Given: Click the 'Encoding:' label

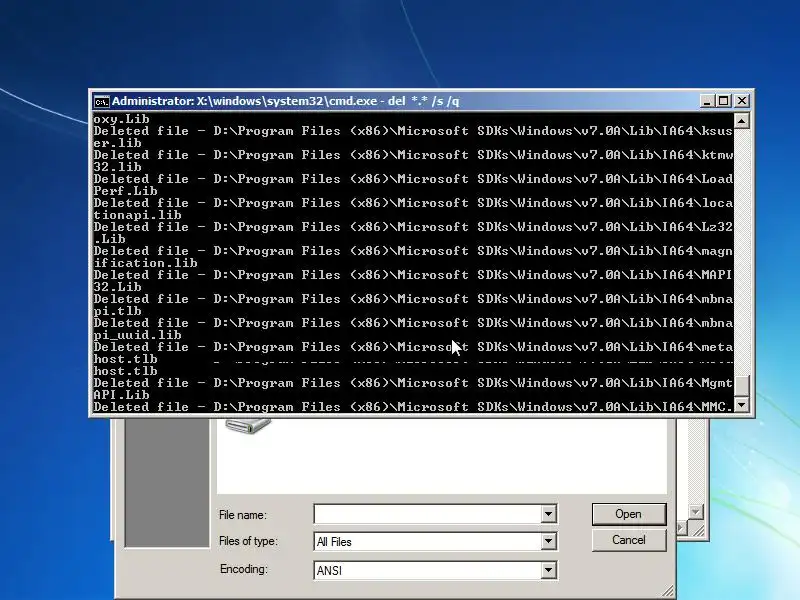Looking at the screenshot, I should coord(244,569).
